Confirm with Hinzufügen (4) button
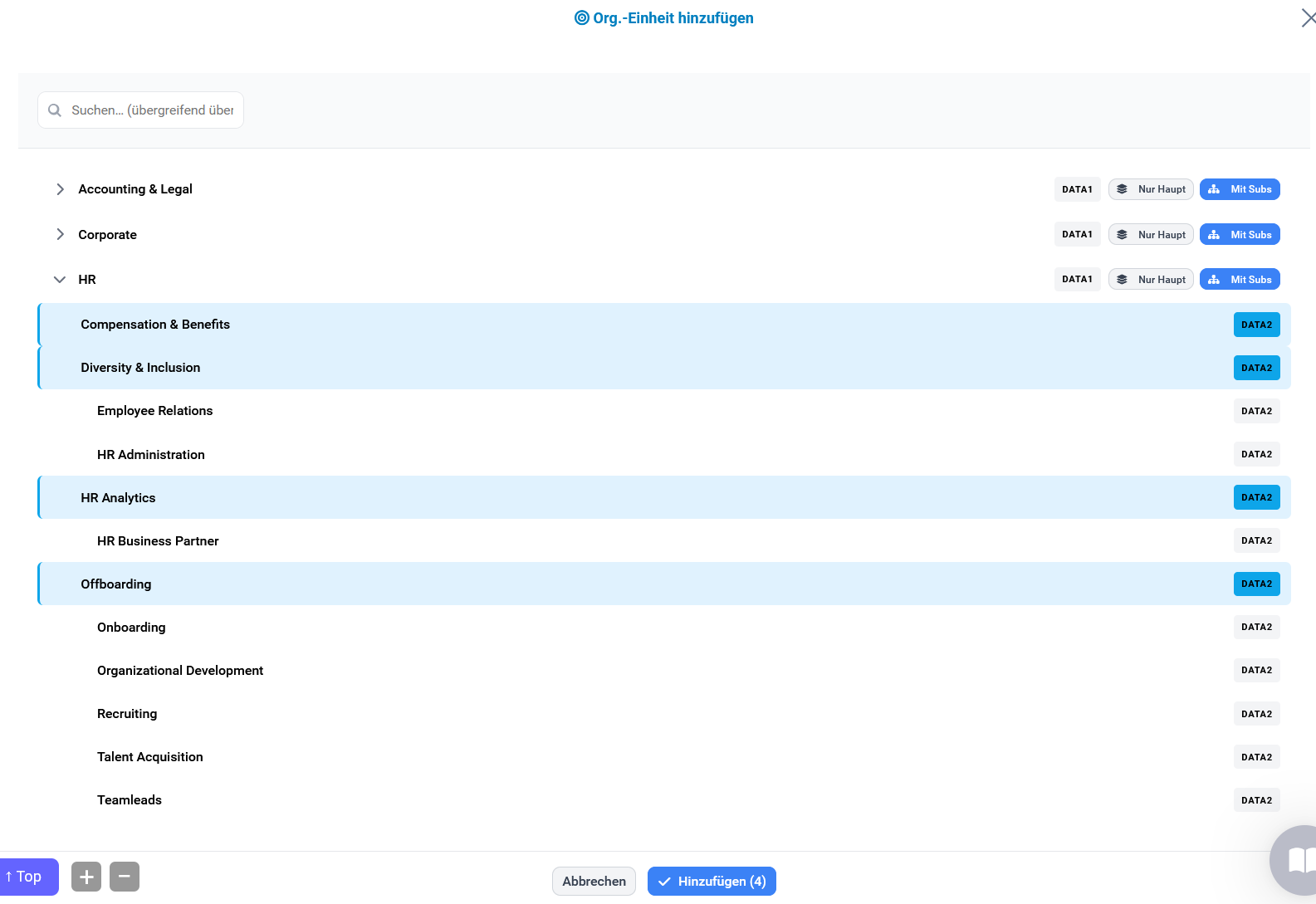 click(x=712, y=882)
